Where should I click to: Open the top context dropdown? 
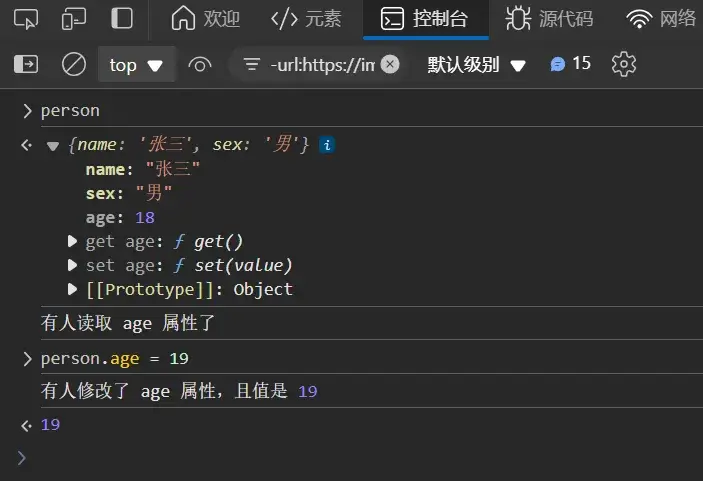136,65
